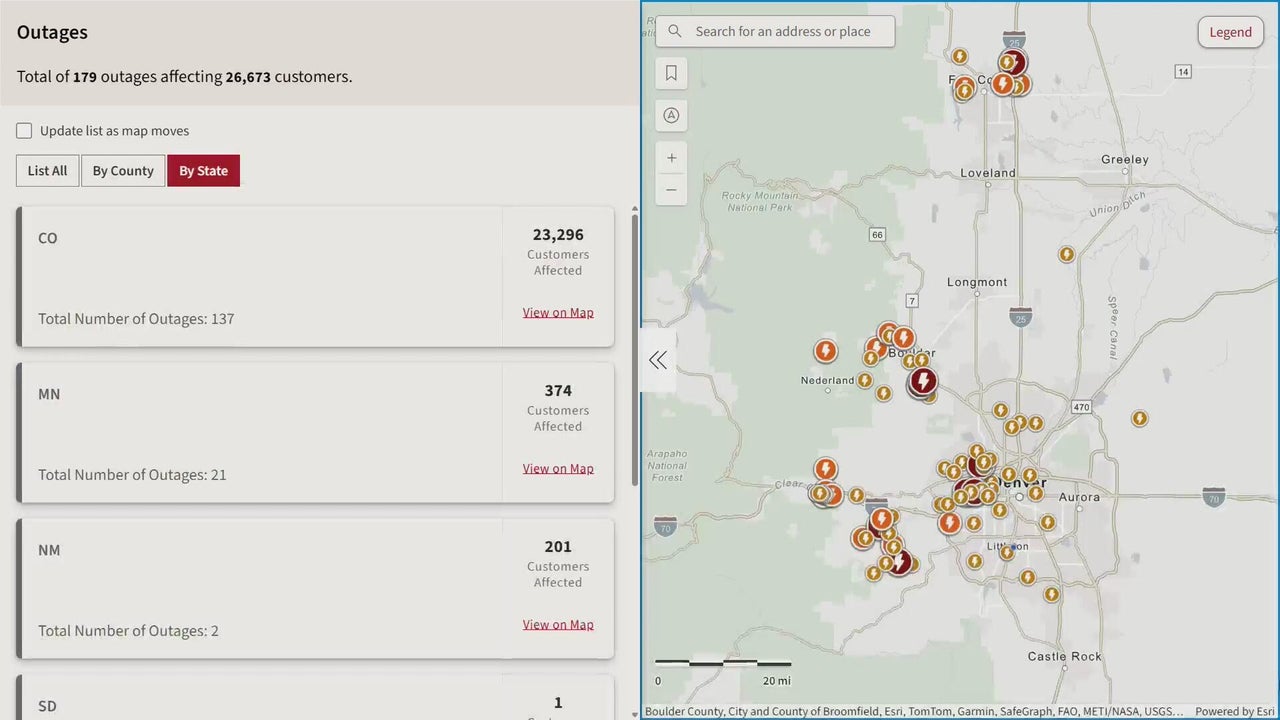The height and width of the screenshot is (720, 1280).
Task: Click the locate-me compass icon
Action: pos(671,115)
